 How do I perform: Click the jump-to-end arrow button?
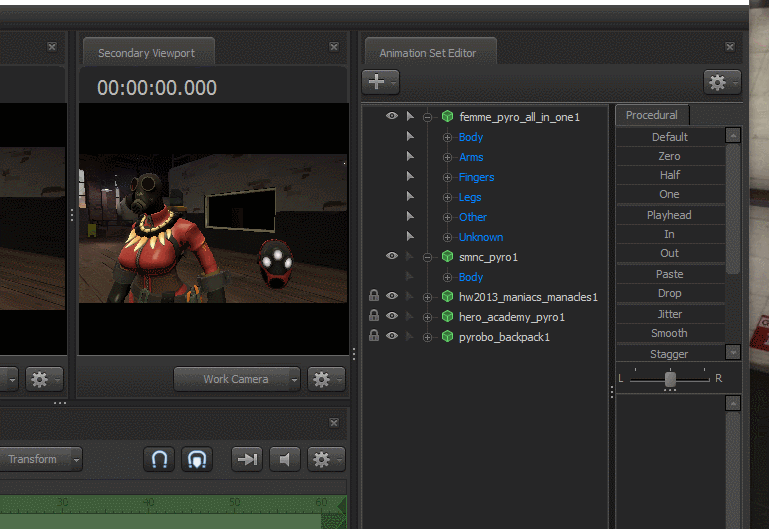(x=247, y=459)
